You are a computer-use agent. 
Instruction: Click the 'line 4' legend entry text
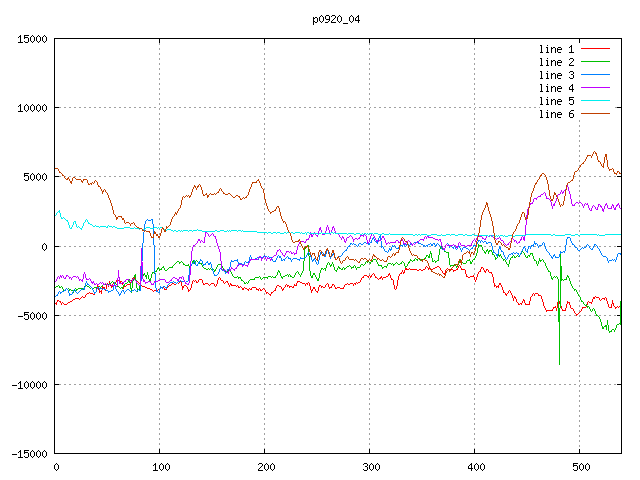556,88
